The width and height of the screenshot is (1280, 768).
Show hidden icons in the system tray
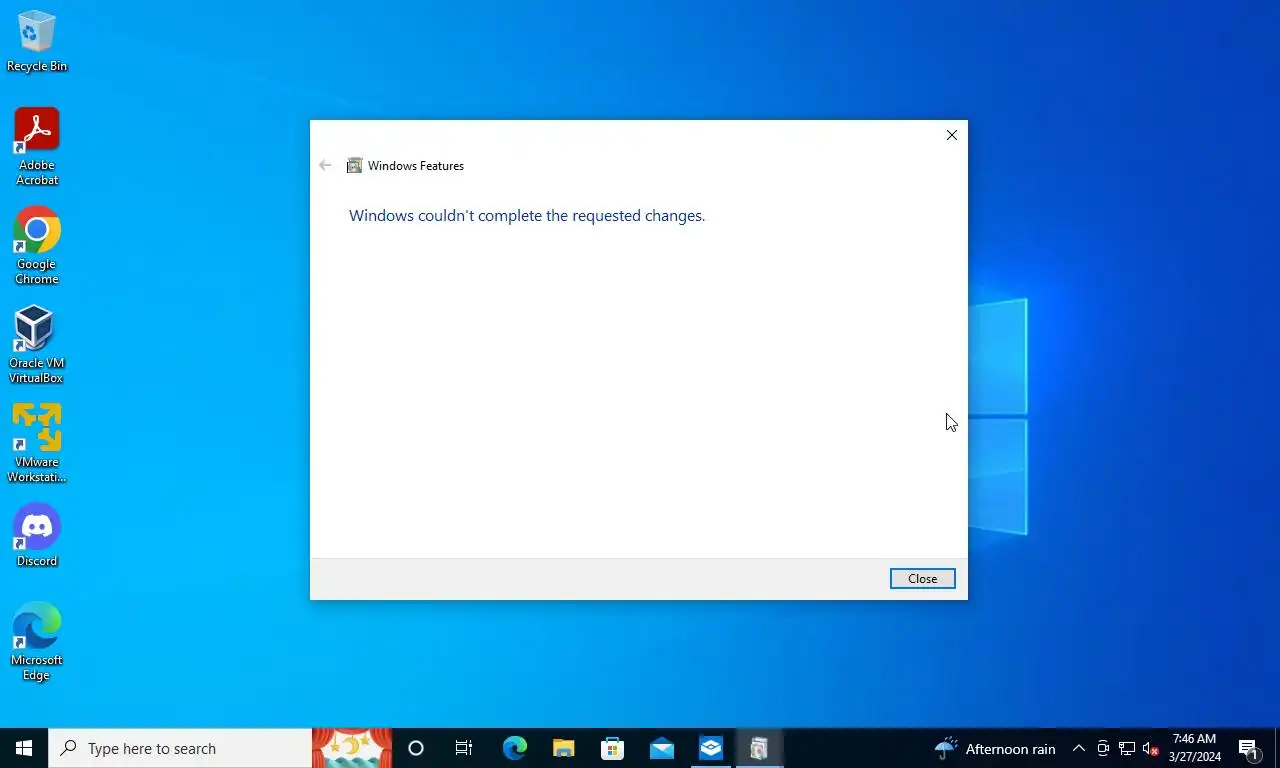point(1079,748)
